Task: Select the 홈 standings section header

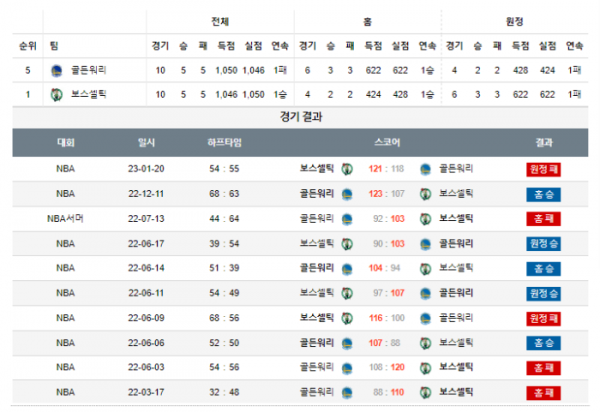Action: (367, 22)
